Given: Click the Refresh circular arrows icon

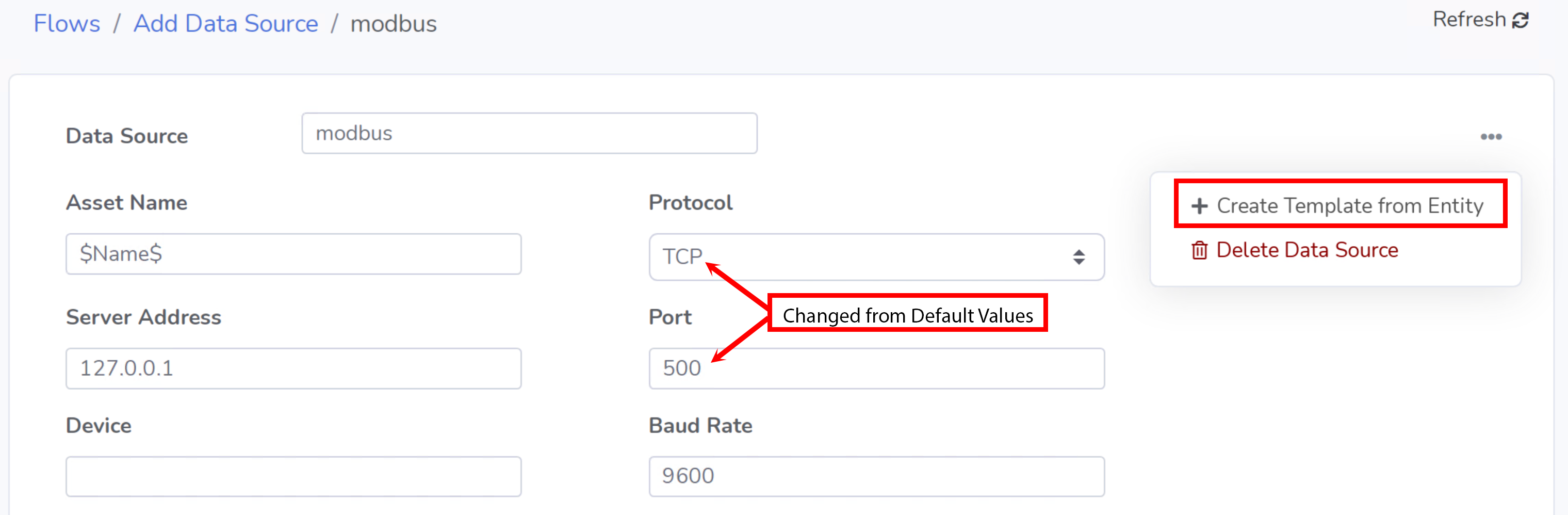Looking at the screenshot, I should [x=1521, y=20].
